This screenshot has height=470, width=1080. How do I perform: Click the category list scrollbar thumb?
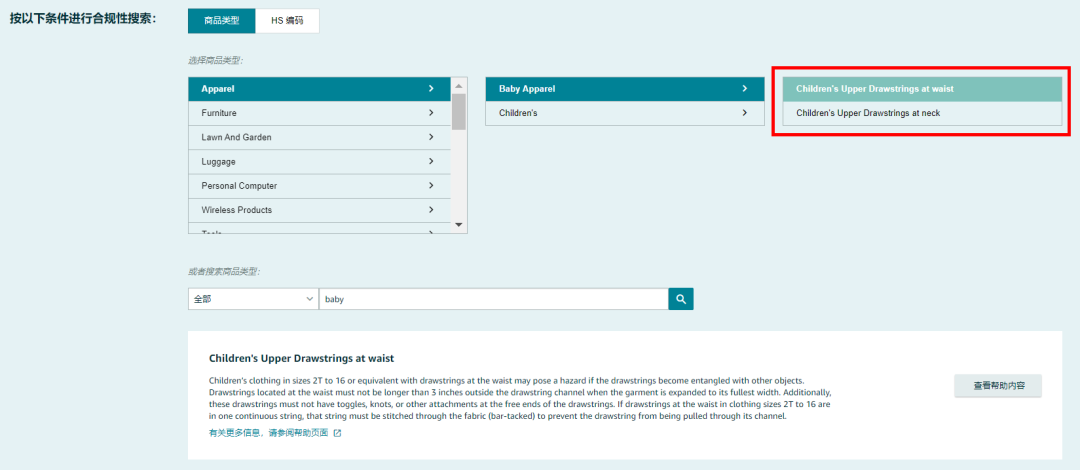459,112
